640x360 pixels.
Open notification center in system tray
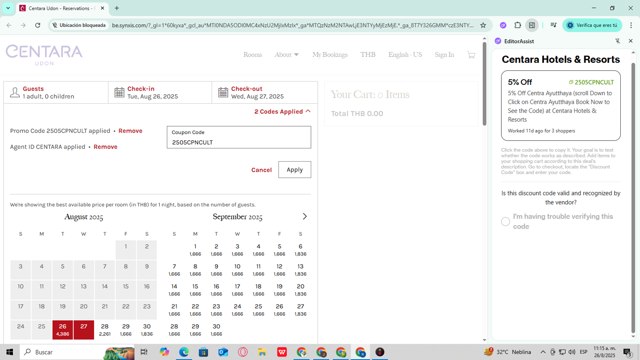628,352
